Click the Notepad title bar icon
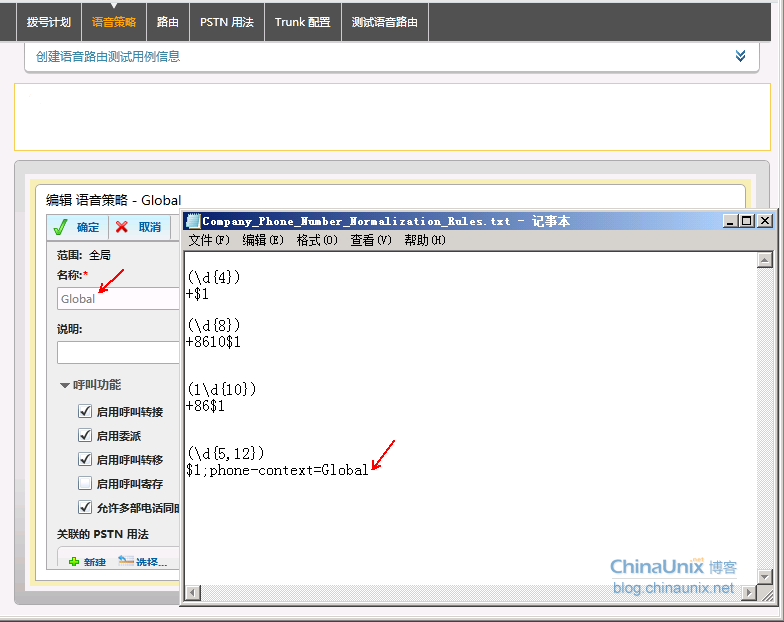Image resolution: width=784 pixels, height=622 pixels. pyautogui.click(x=193, y=220)
